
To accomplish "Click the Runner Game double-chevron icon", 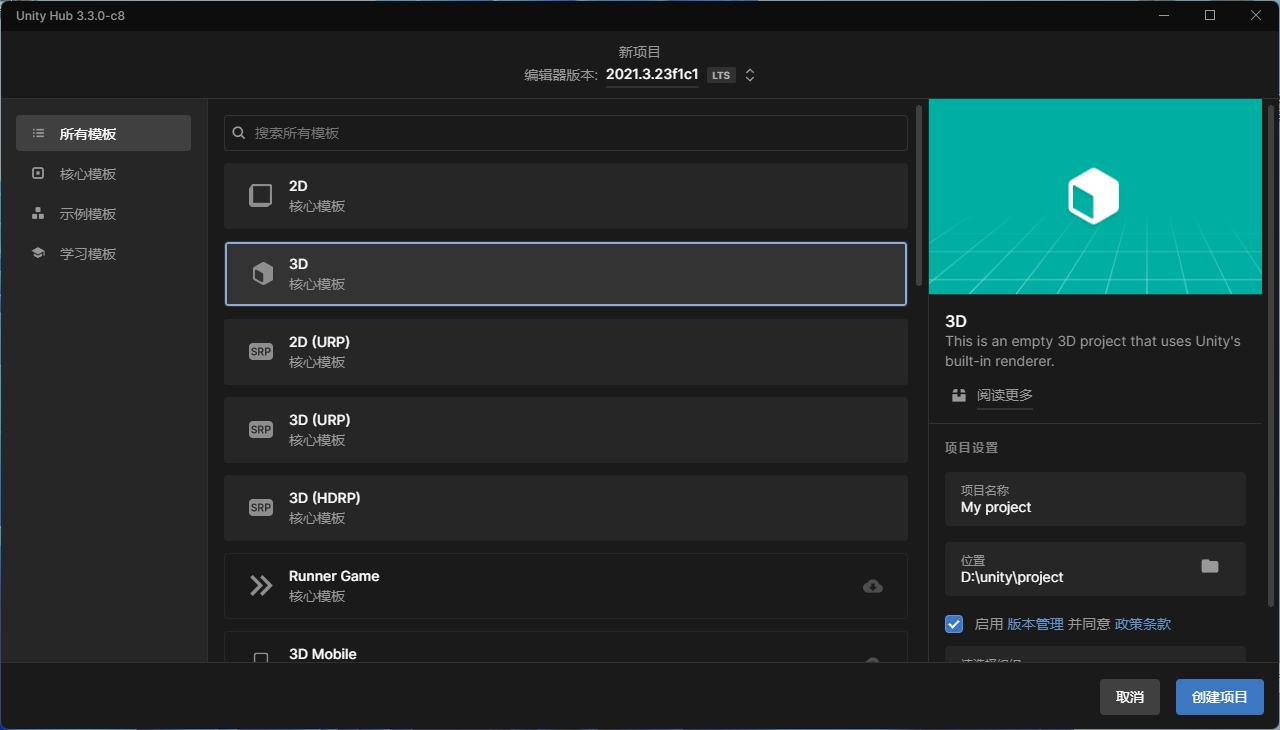I will click(261, 586).
